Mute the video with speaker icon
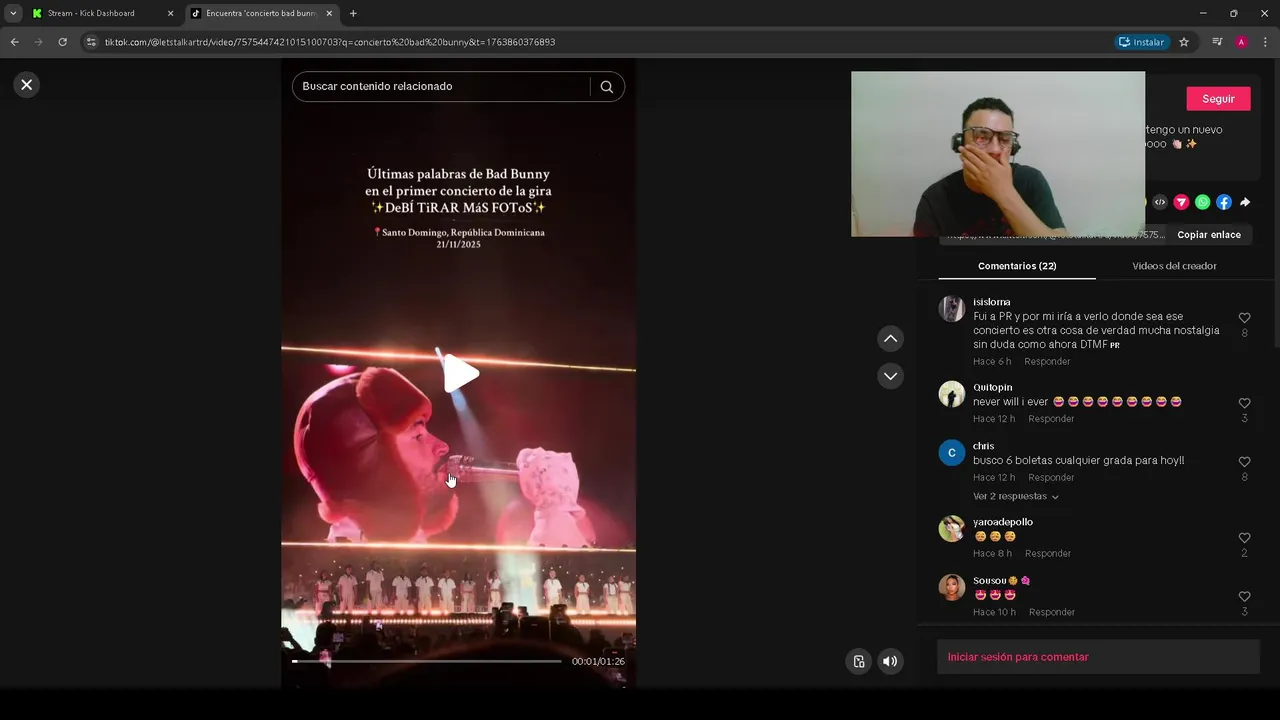Viewport: 1280px width, 720px height. [889, 661]
